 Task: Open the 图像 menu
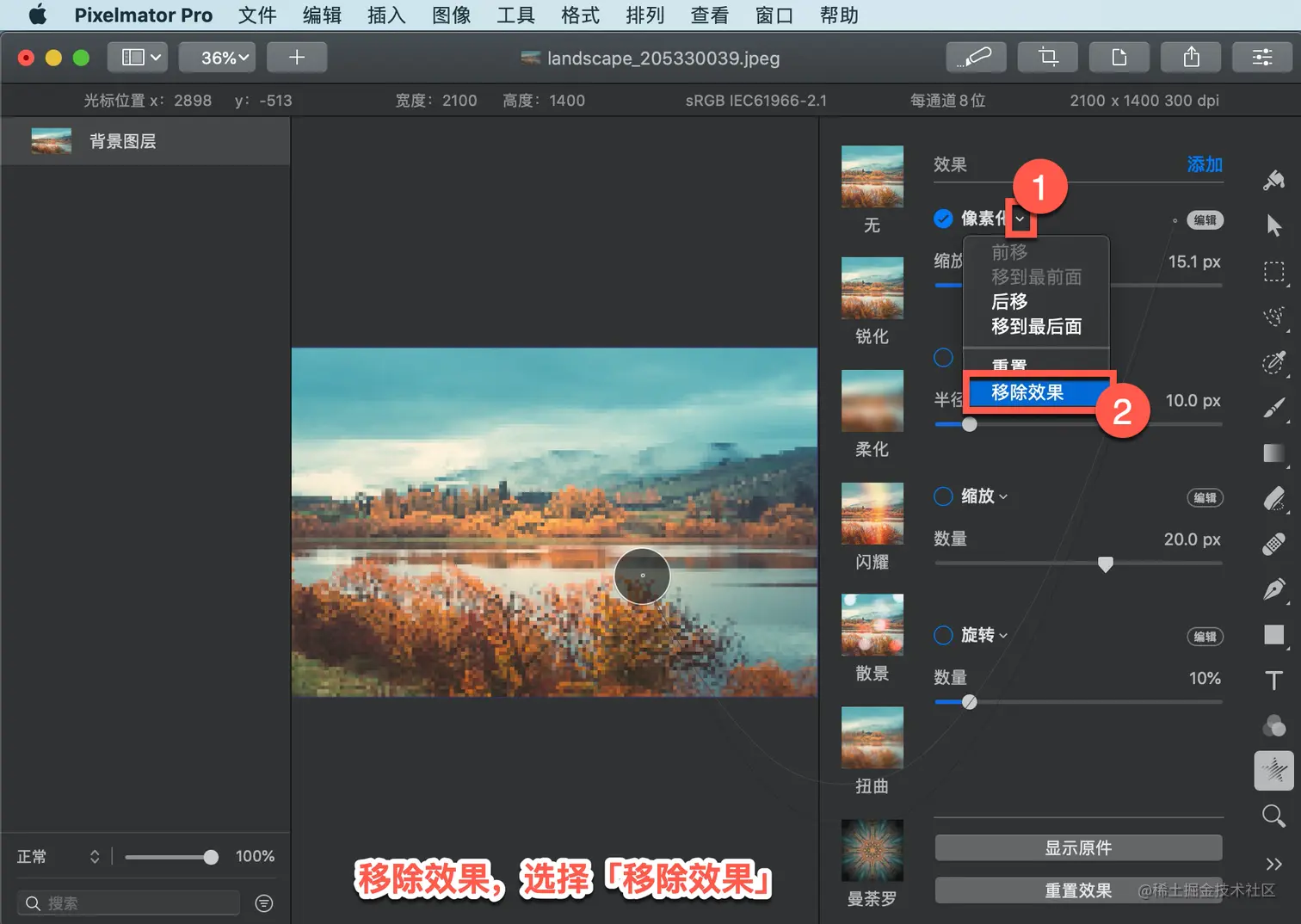click(x=451, y=15)
